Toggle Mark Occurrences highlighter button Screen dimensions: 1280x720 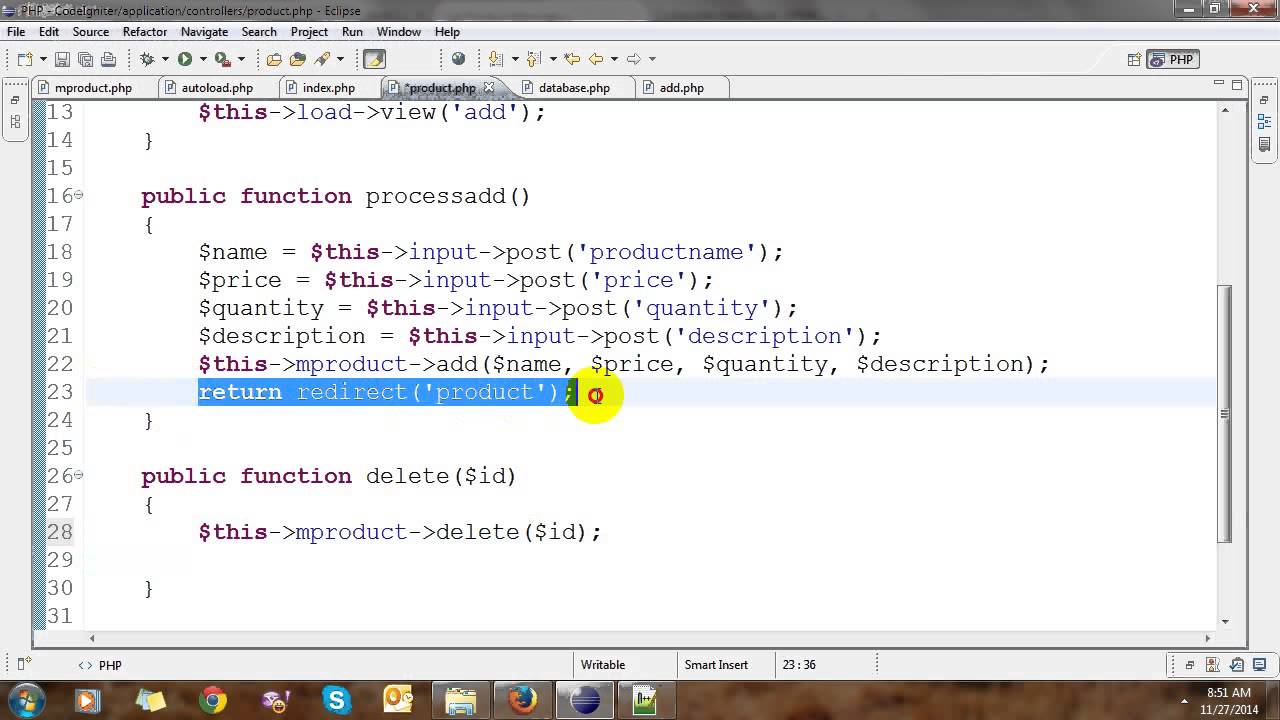pos(374,59)
